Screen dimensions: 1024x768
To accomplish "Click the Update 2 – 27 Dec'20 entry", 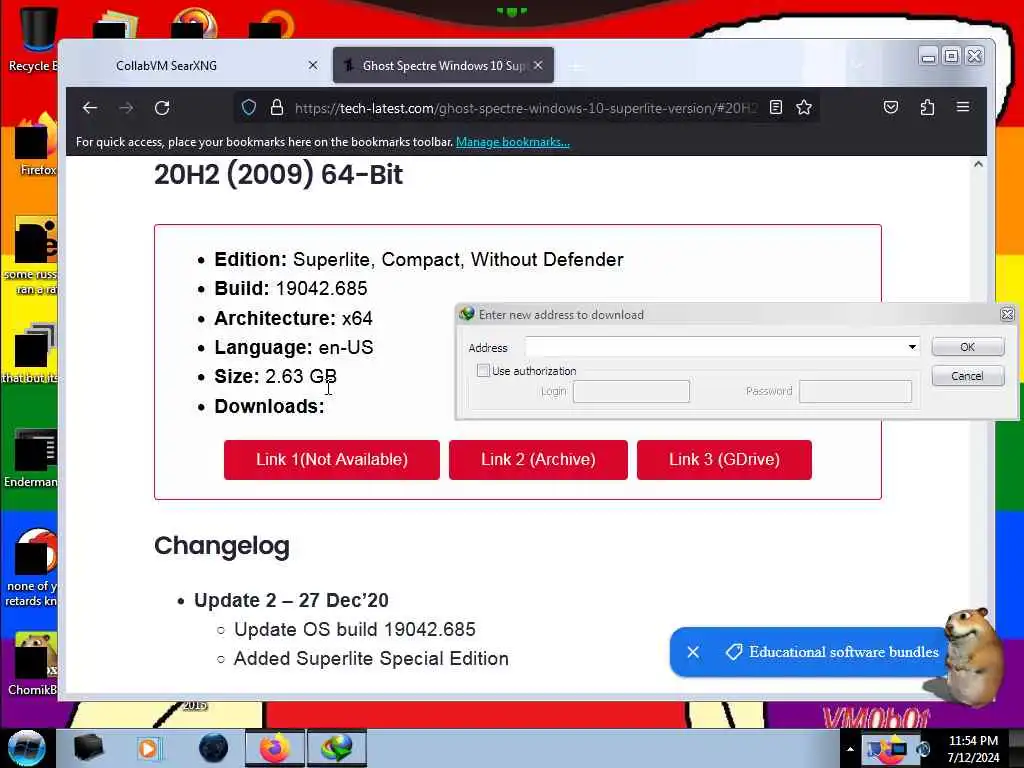I will point(291,600).
